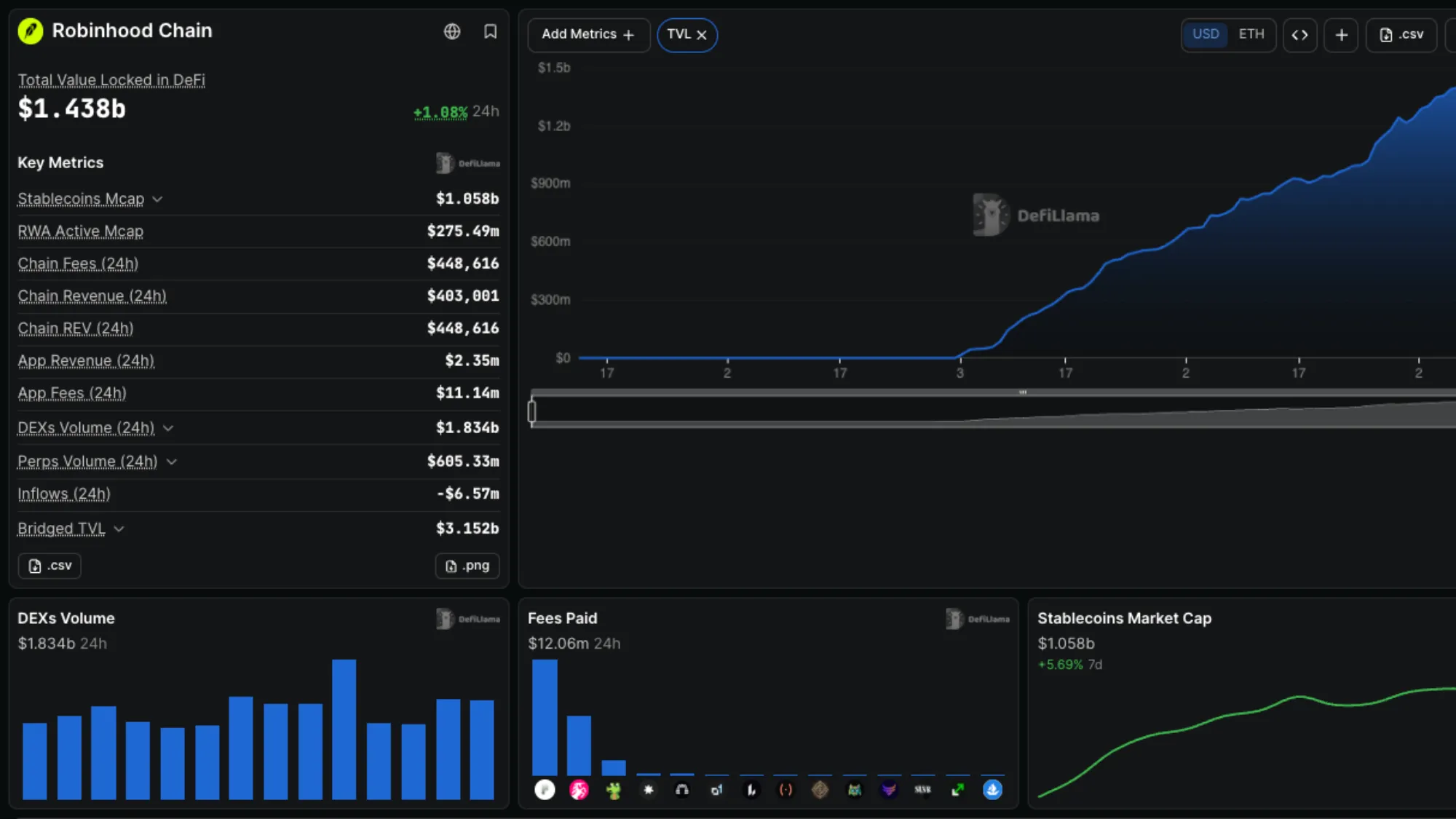This screenshot has width=1456, height=819.
Task: Click the headphone-arch protocol icon
Action: (682, 790)
